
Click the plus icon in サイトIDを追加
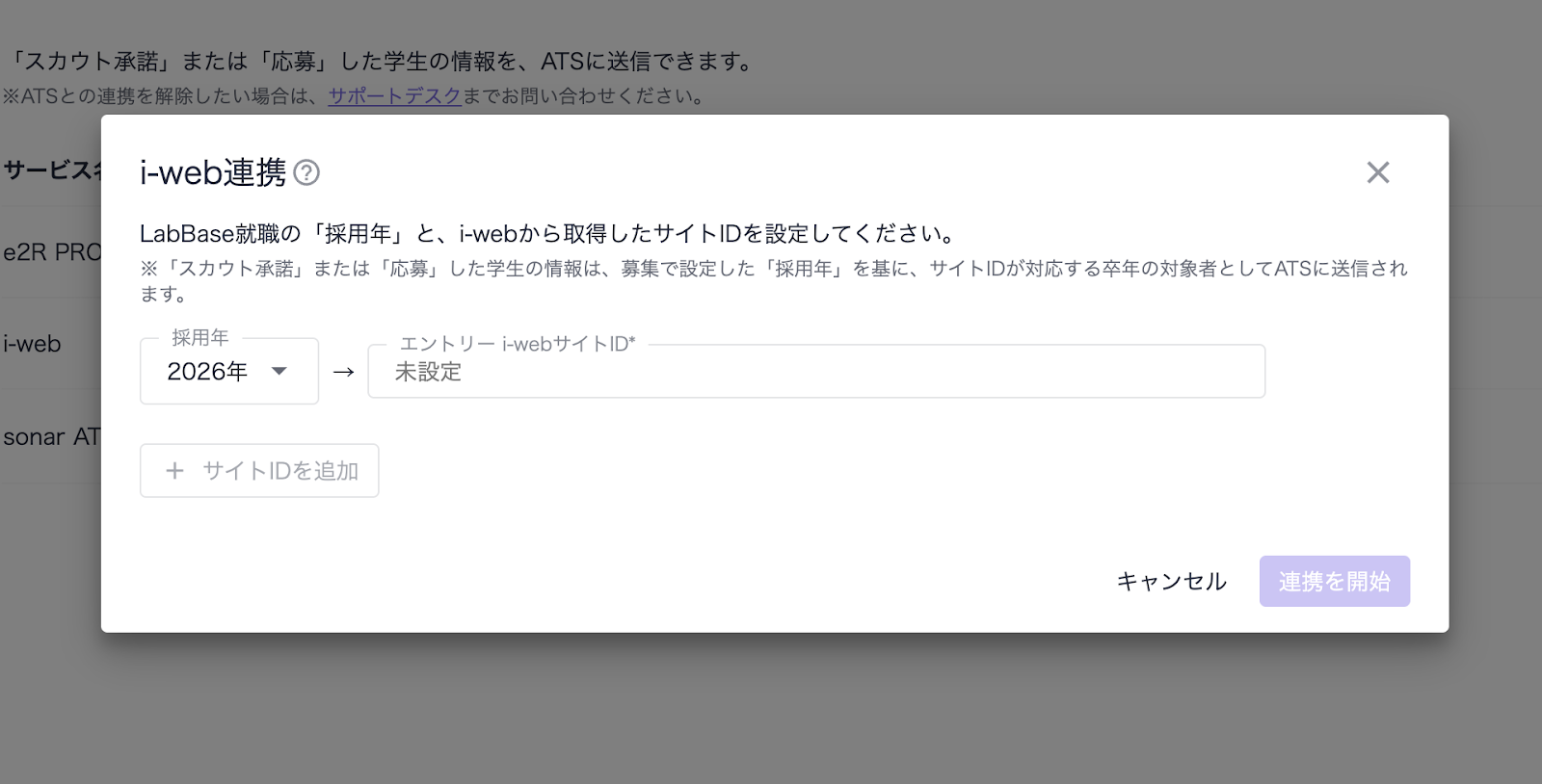[x=174, y=471]
